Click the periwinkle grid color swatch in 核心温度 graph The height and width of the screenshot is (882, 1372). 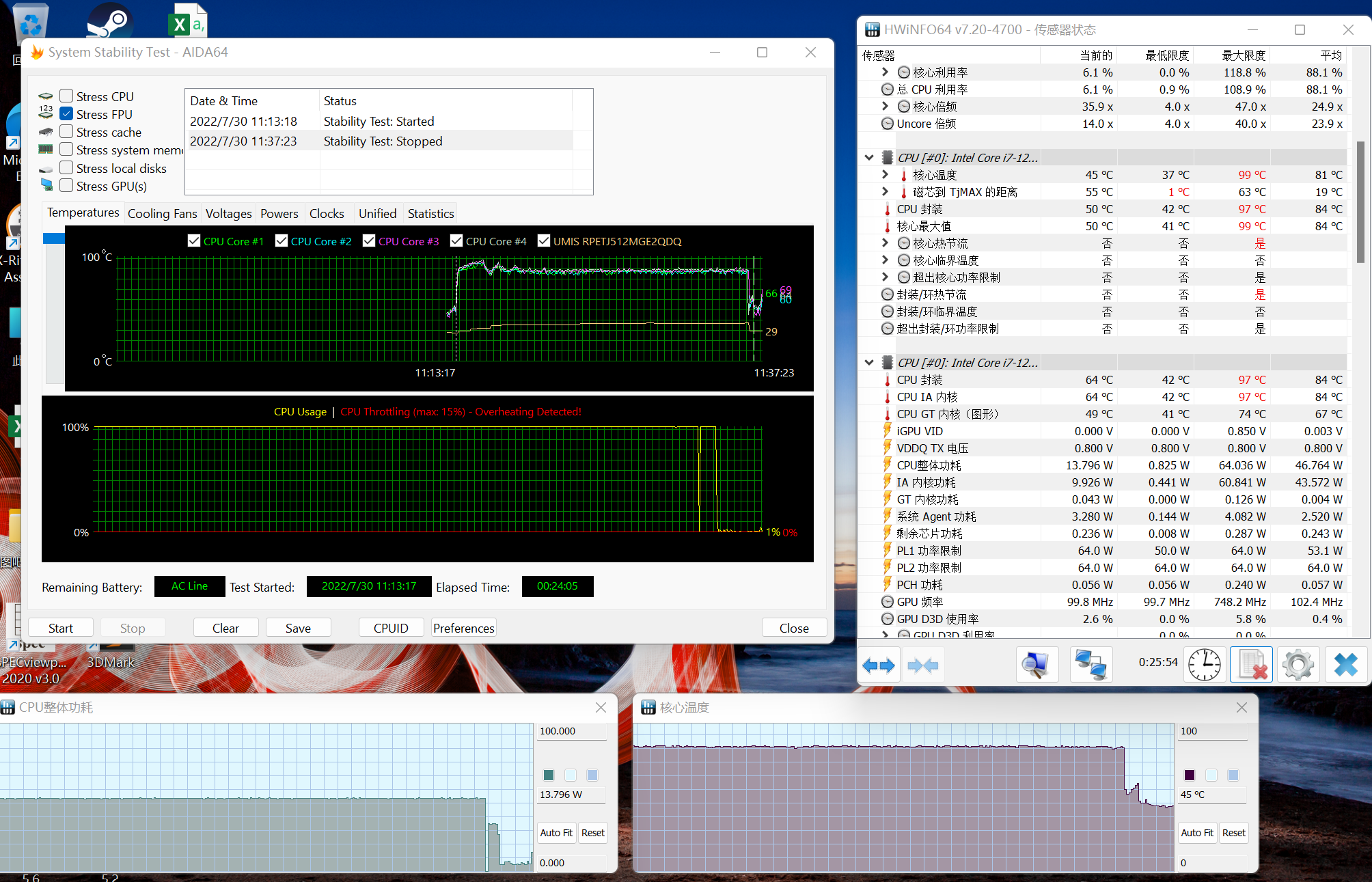1233,775
